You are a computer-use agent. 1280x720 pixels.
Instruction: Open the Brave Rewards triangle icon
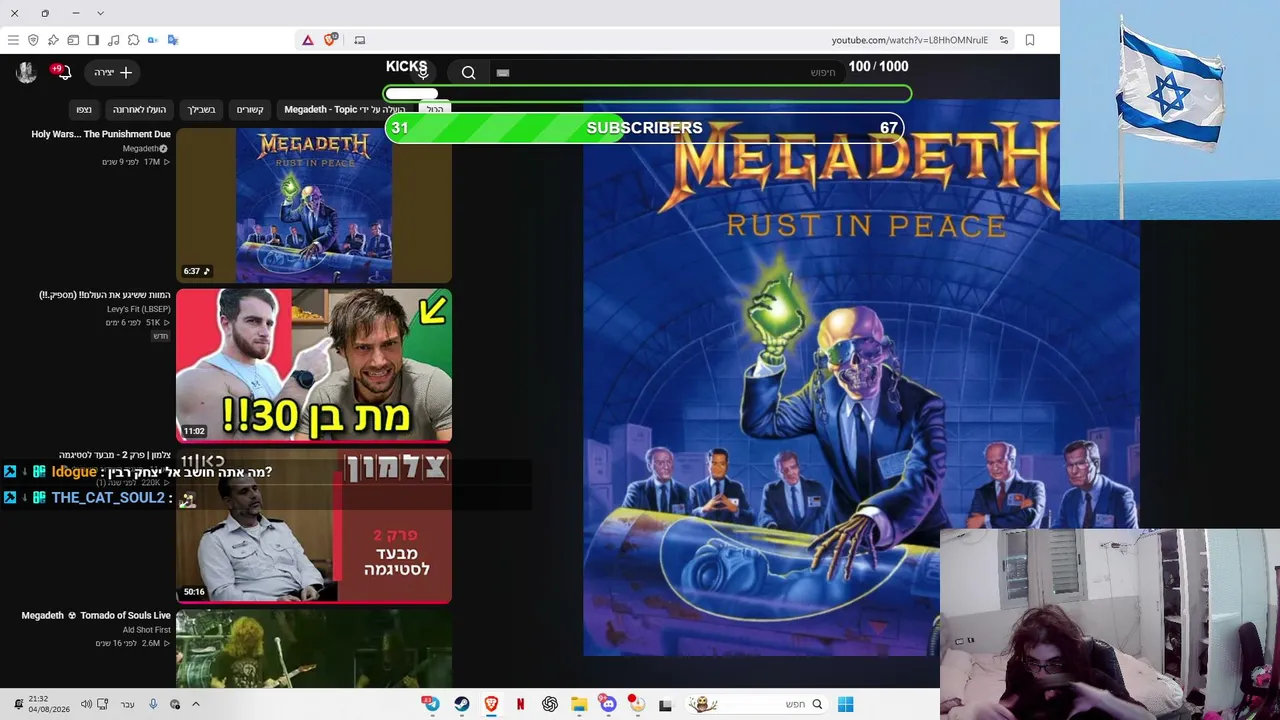click(x=308, y=40)
